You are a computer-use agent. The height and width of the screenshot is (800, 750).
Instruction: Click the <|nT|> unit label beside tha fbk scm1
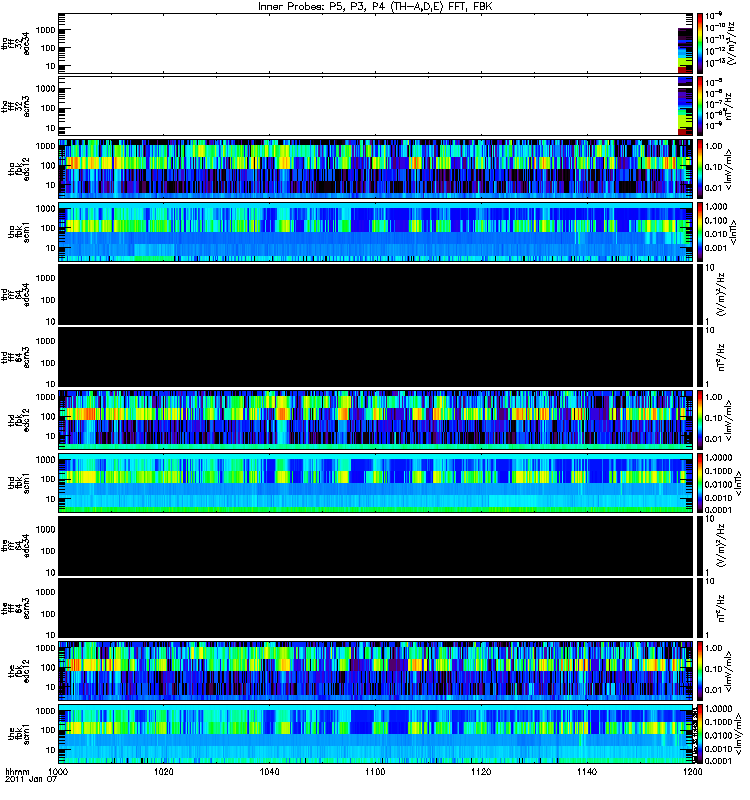click(733, 232)
